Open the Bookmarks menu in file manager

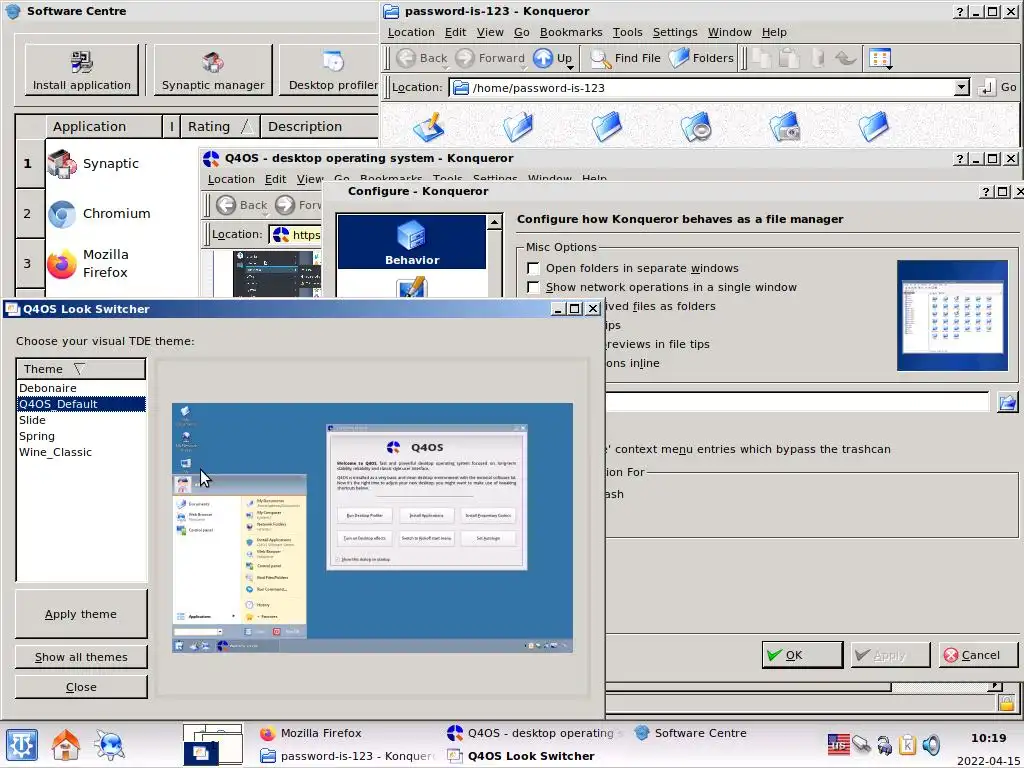pyautogui.click(x=571, y=32)
